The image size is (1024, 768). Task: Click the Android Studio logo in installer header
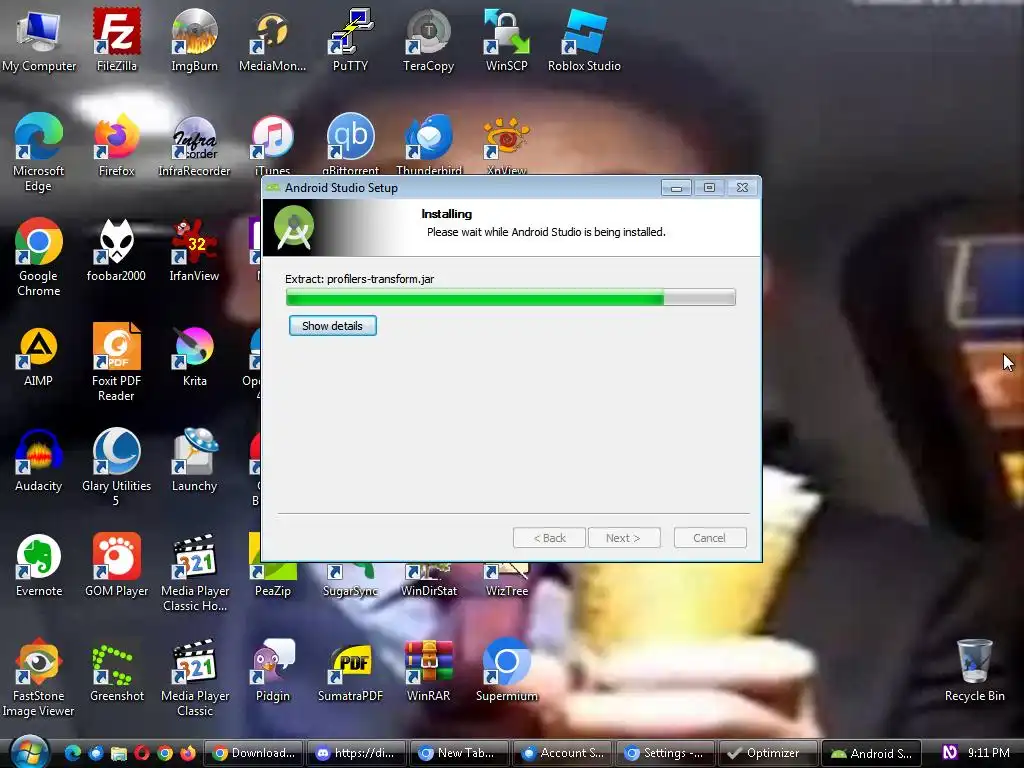[x=294, y=227]
